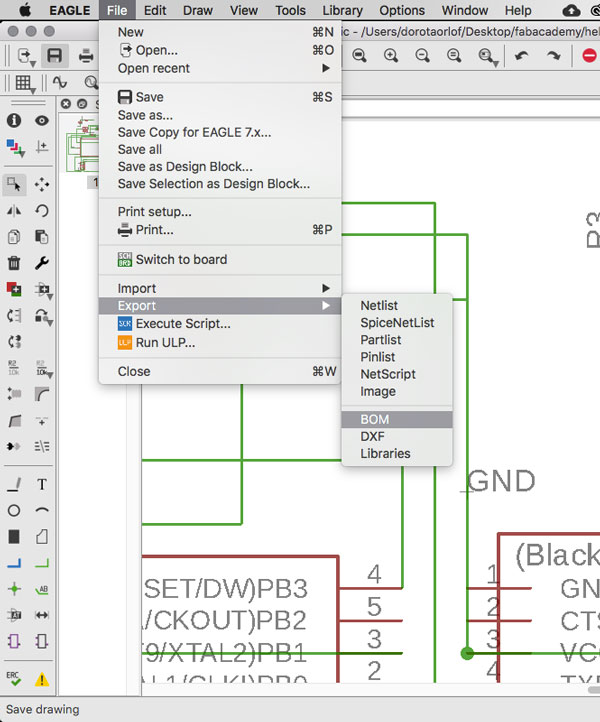Select the Invoke tool
Screen dimensions: 600x722
pyautogui.click(x=14, y=446)
